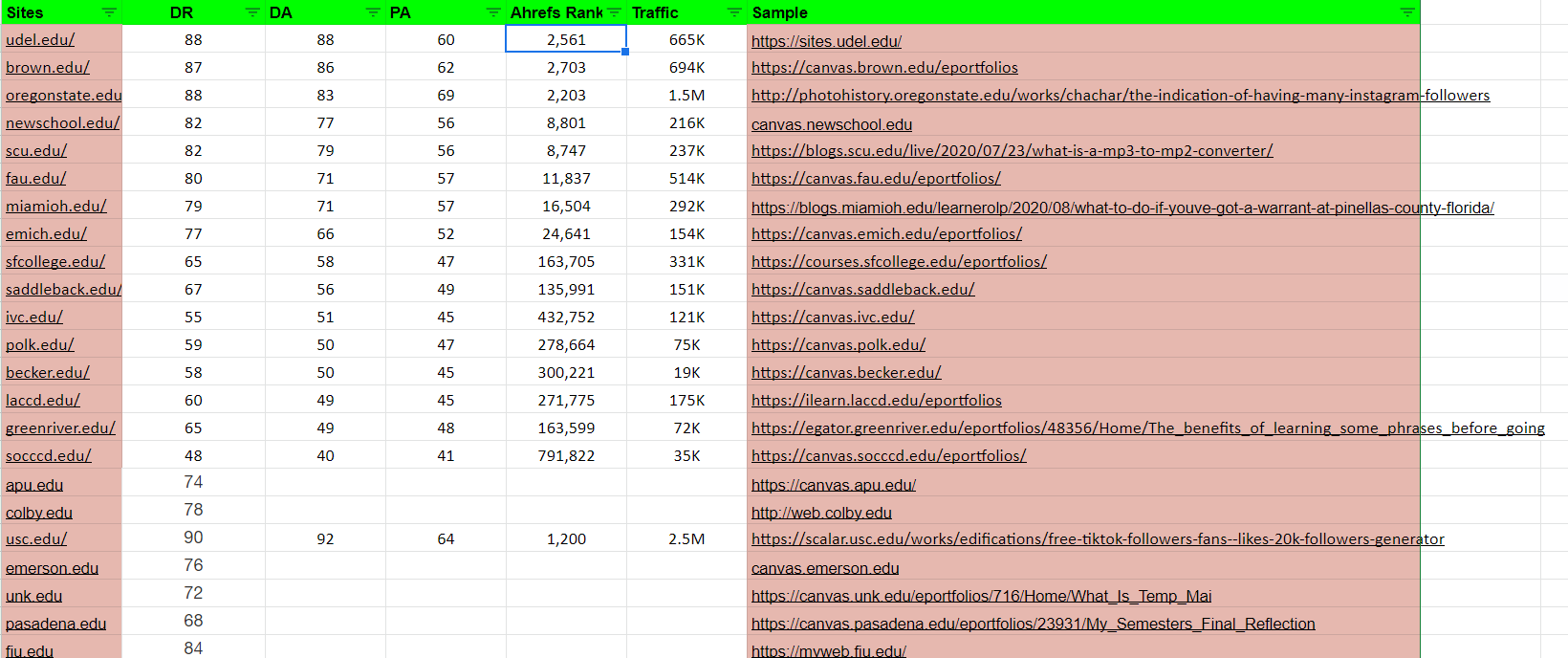Open the canvas.becker.edu/ sample link
This screenshot has height=658, width=1568.
[x=846, y=373]
